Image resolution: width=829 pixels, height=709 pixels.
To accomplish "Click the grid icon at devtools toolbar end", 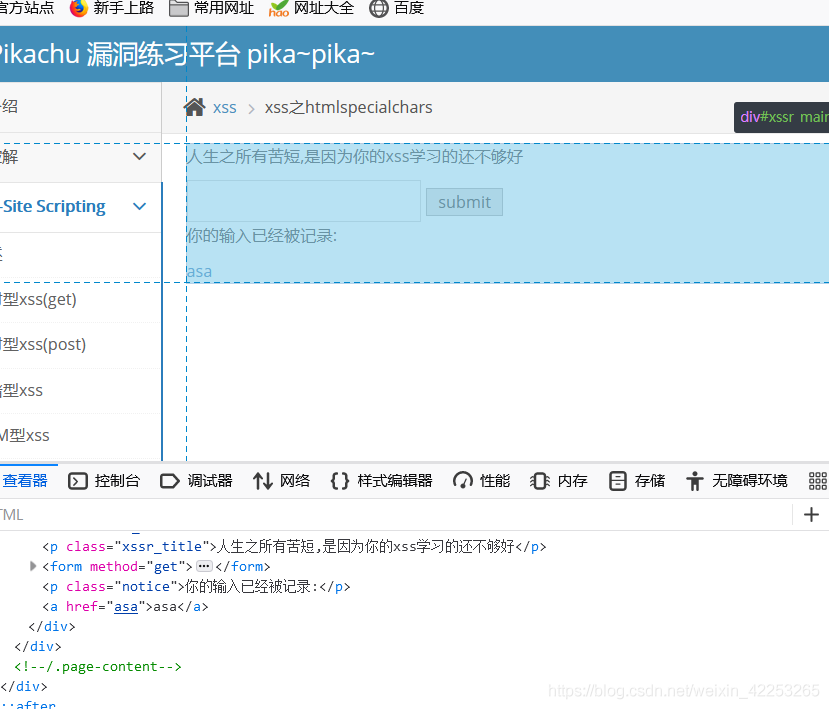I will (818, 481).
